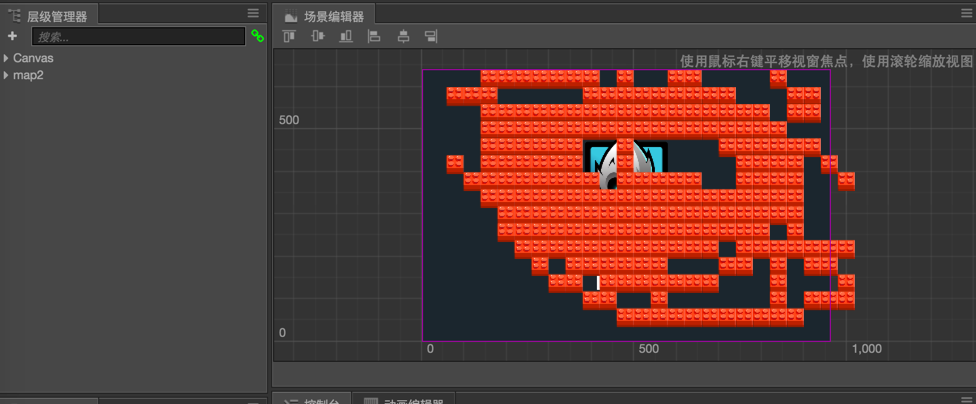Switch to the 场景编辑器 tab
Image resolution: width=976 pixels, height=404 pixels.
click(324, 15)
